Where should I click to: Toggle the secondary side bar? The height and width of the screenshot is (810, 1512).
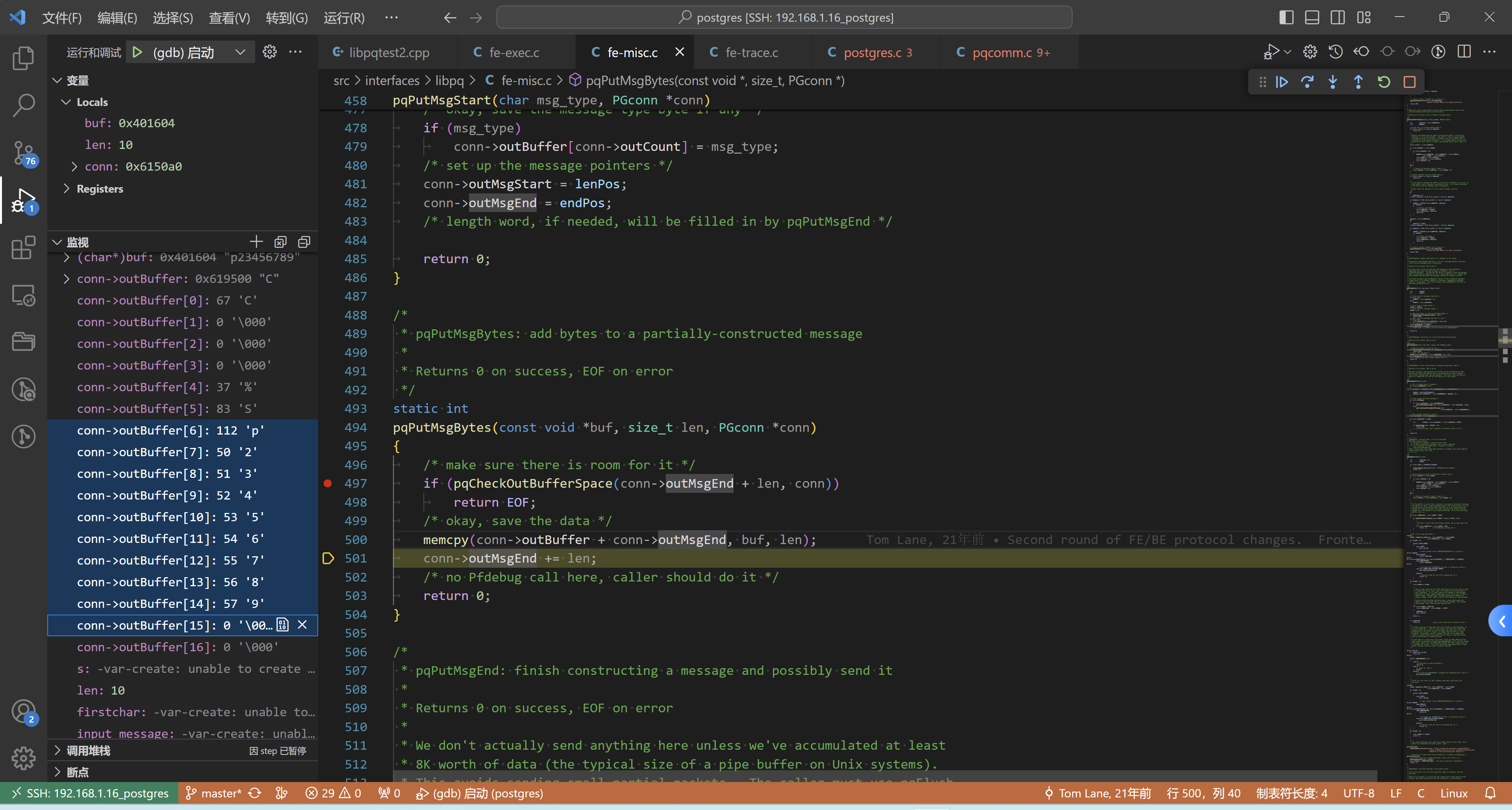pos(1338,18)
